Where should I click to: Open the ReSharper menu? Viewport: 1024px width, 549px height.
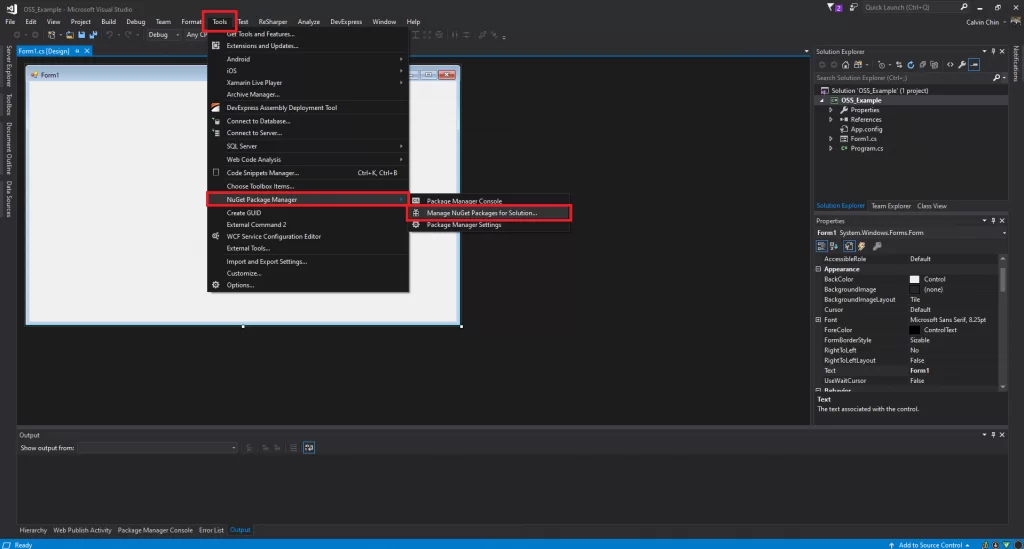(x=272, y=22)
